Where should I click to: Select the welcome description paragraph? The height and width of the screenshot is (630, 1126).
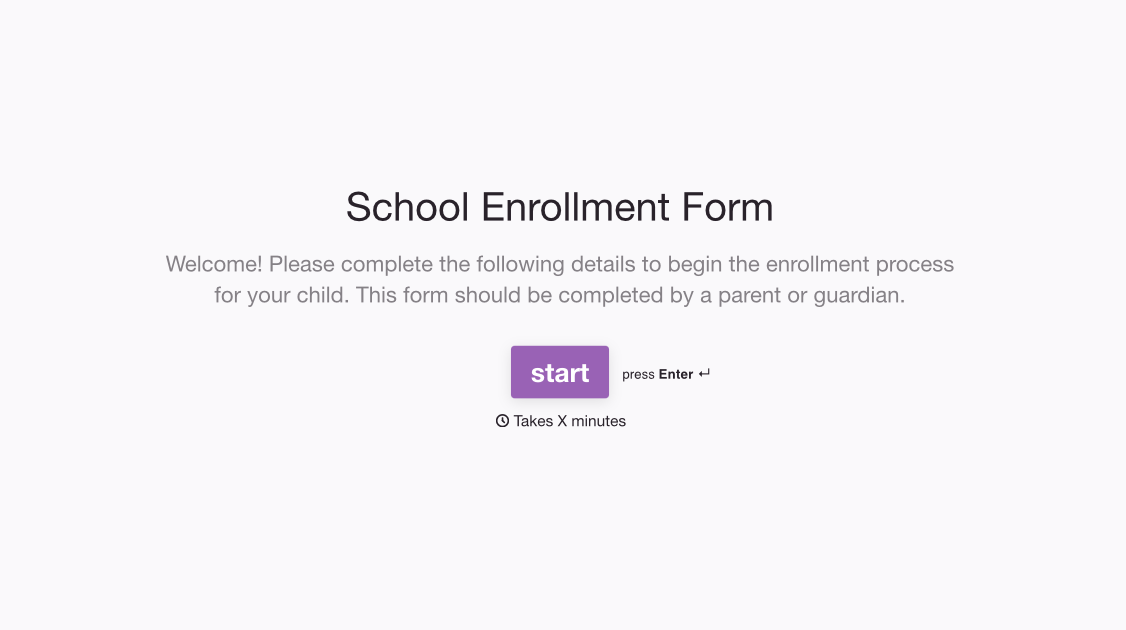560,279
